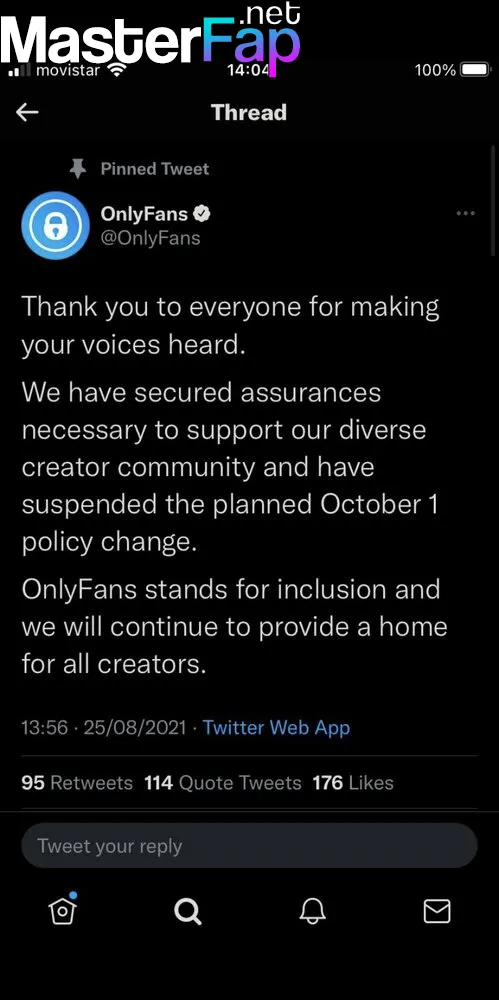Open the OnlyFans profile avatar
This screenshot has height=1000, width=499.
[56, 225]
